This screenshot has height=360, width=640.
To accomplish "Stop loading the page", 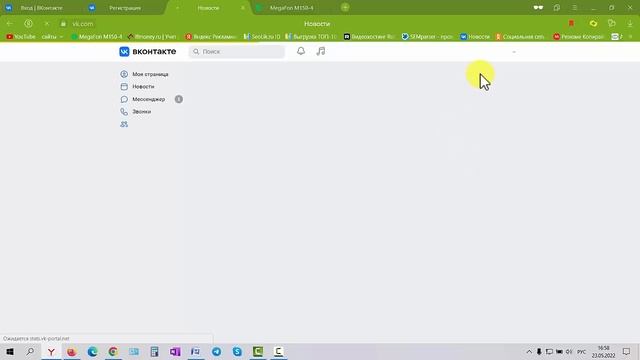I will click(x=47, y=24).
